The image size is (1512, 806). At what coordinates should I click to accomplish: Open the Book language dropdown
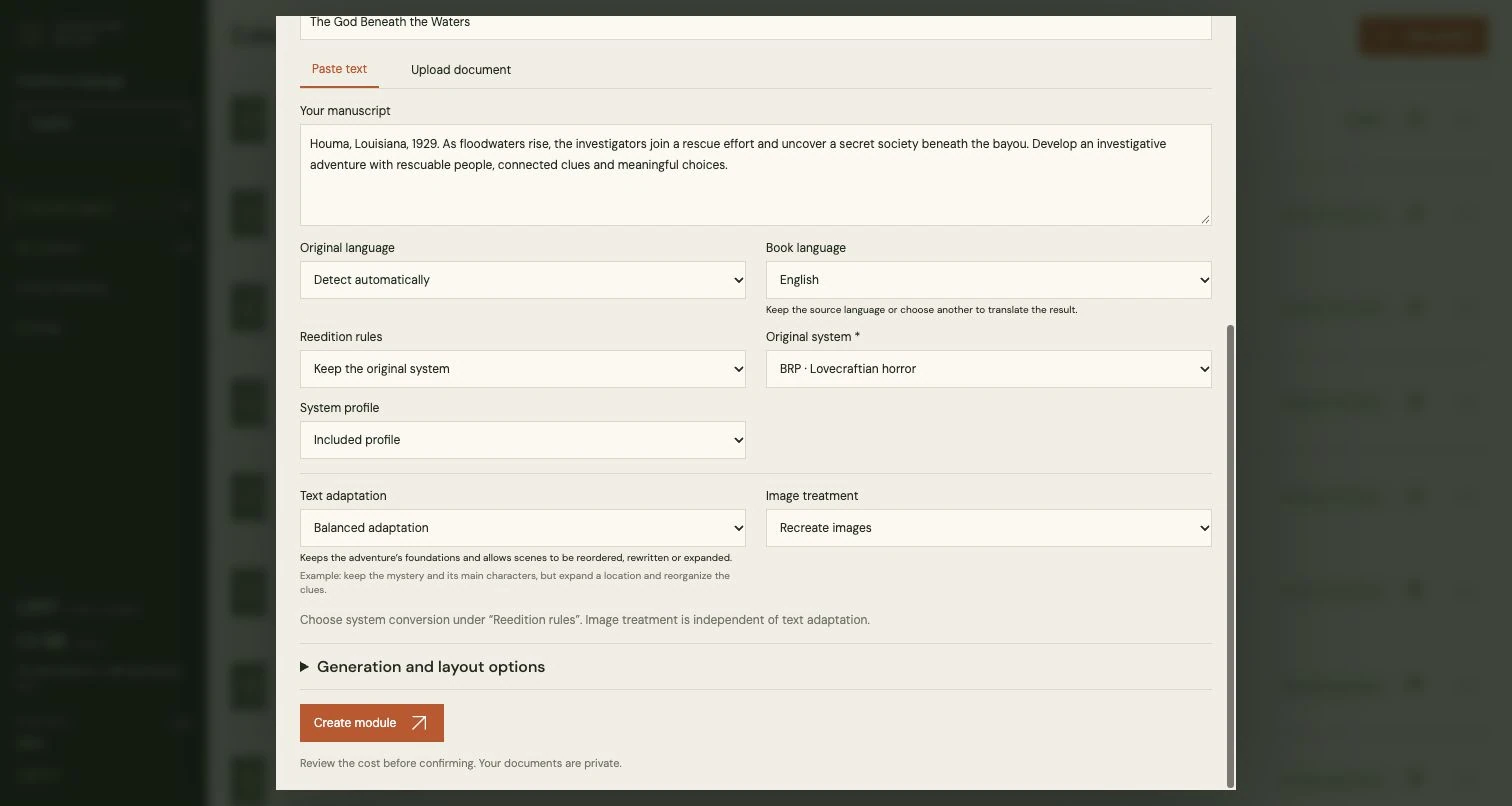(x=988, y=280)
